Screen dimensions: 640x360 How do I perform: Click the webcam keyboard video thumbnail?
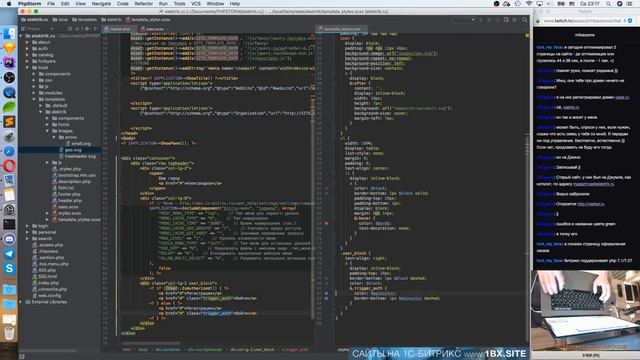pos(586,311)
